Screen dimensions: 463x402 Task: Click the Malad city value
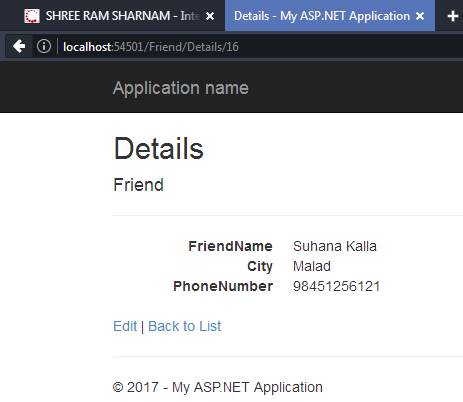[x=312, y=266]
